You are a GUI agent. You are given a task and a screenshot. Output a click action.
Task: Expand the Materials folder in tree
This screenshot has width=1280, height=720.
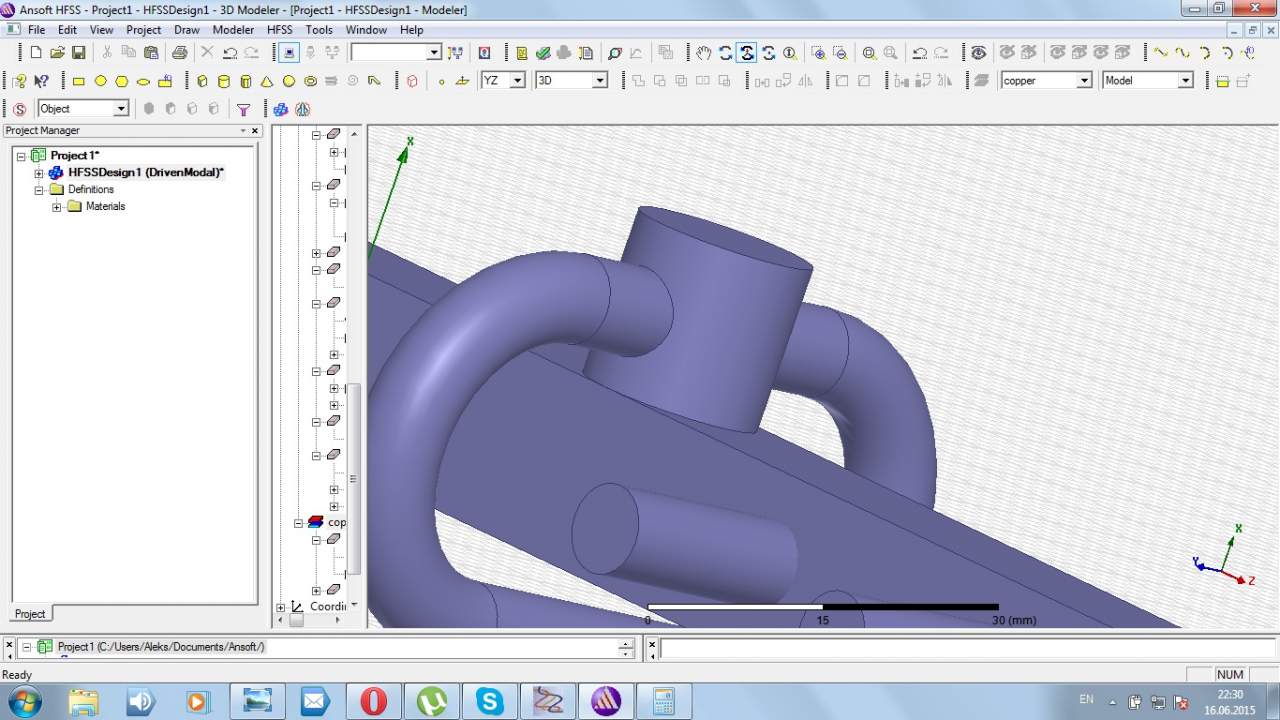[x=57, y=207]
